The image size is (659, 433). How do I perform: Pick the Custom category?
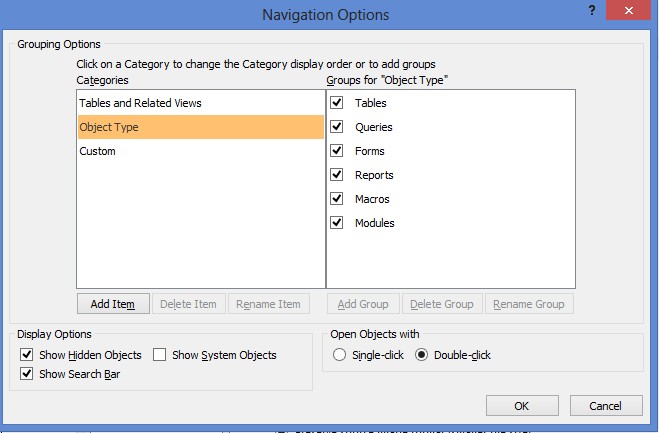pos(98,151)
